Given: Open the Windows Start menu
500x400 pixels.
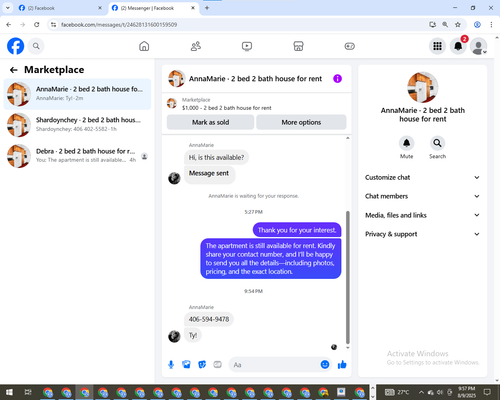Looking at the screenshot, I should tap(9, 392).
